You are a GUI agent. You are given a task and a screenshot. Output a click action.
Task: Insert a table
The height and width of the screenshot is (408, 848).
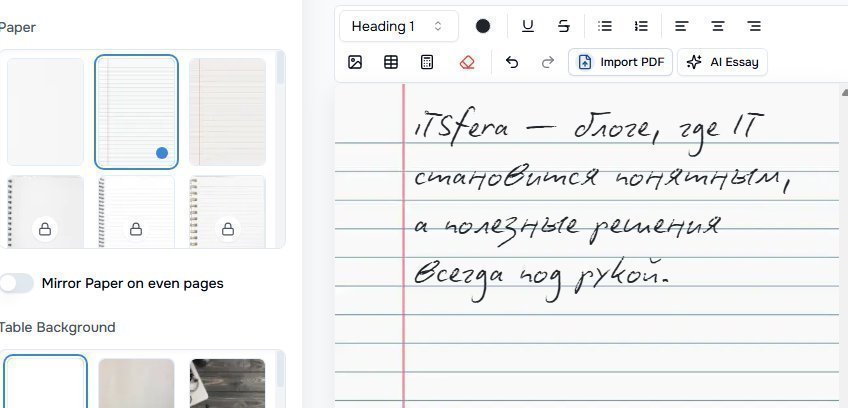click(391, 62)
